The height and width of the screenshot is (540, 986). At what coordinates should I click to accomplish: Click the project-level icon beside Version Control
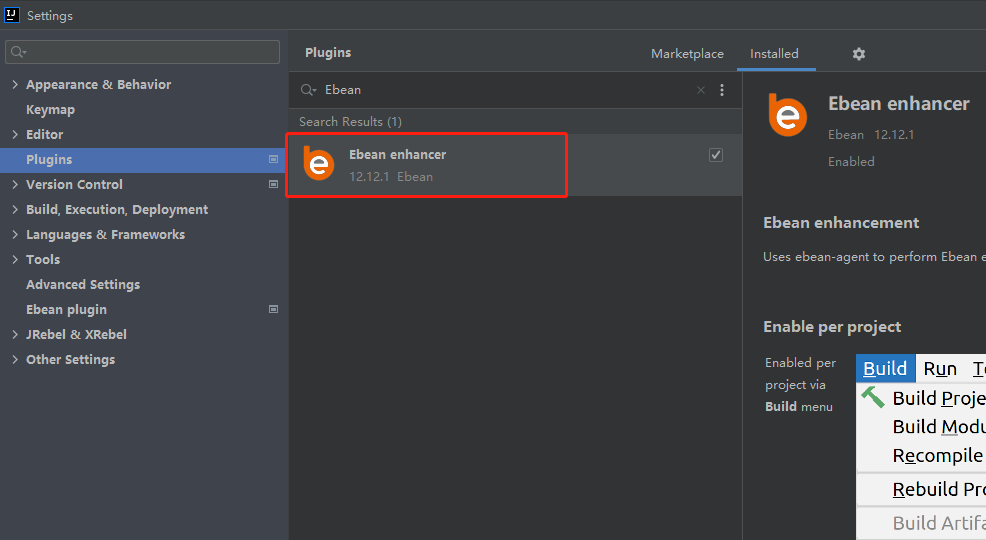274,184
